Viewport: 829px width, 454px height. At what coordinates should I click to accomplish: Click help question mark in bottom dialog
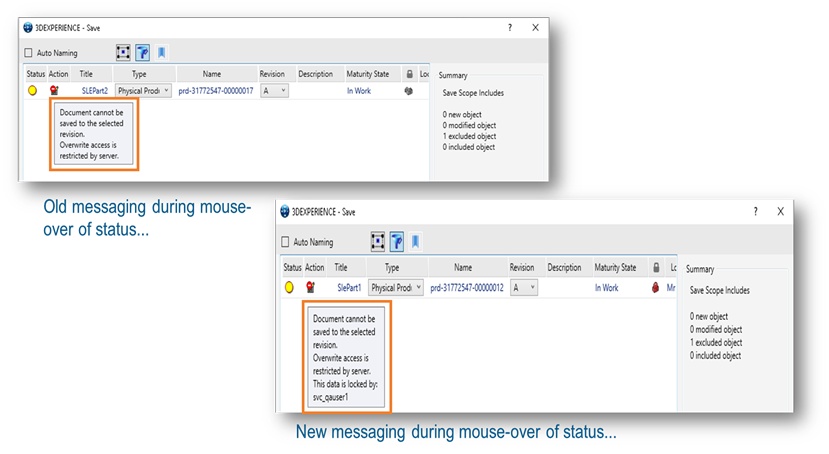coord(756,211)
